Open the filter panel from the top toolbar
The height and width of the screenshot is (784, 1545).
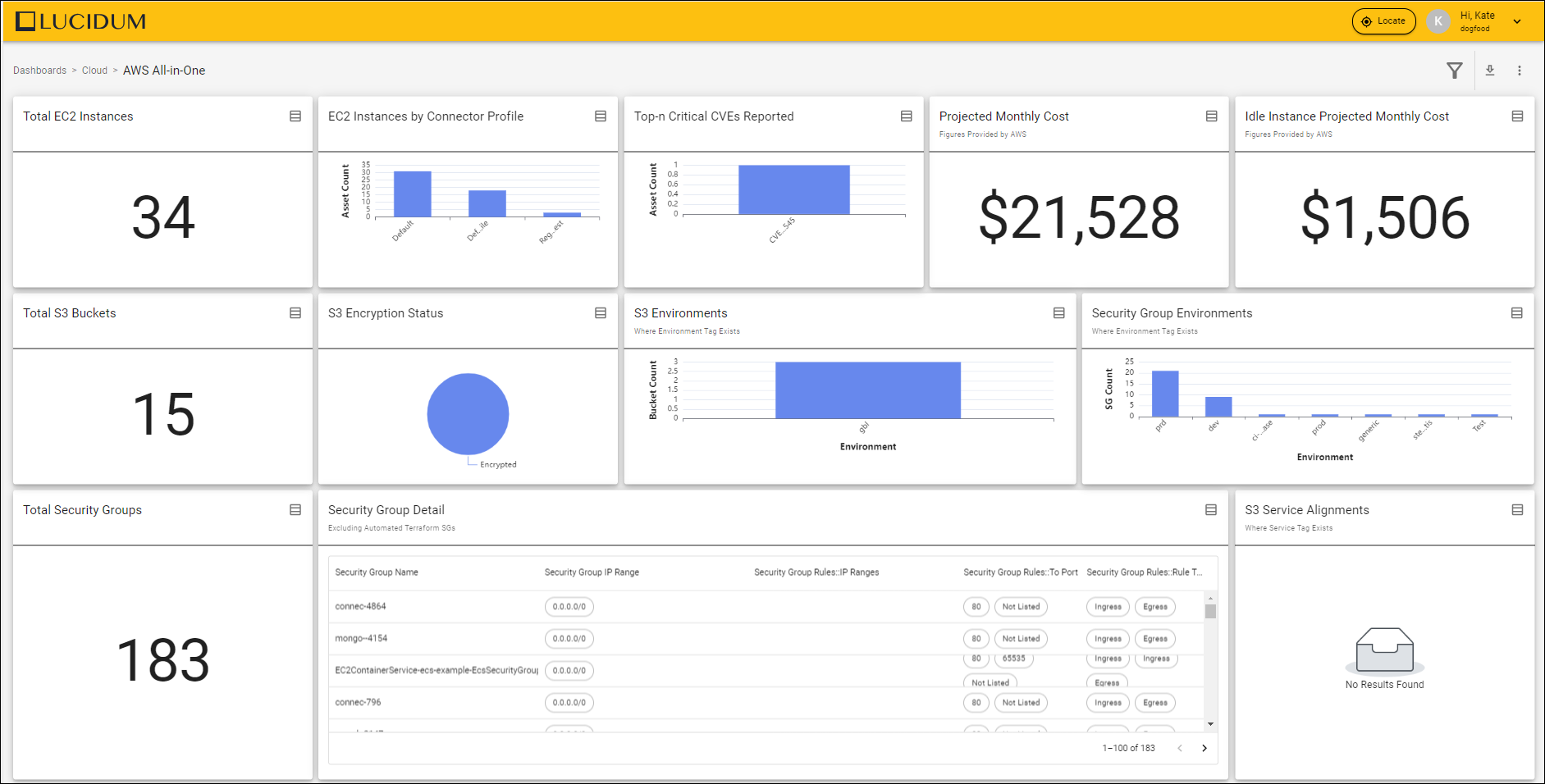click(x=1455, y=71)
